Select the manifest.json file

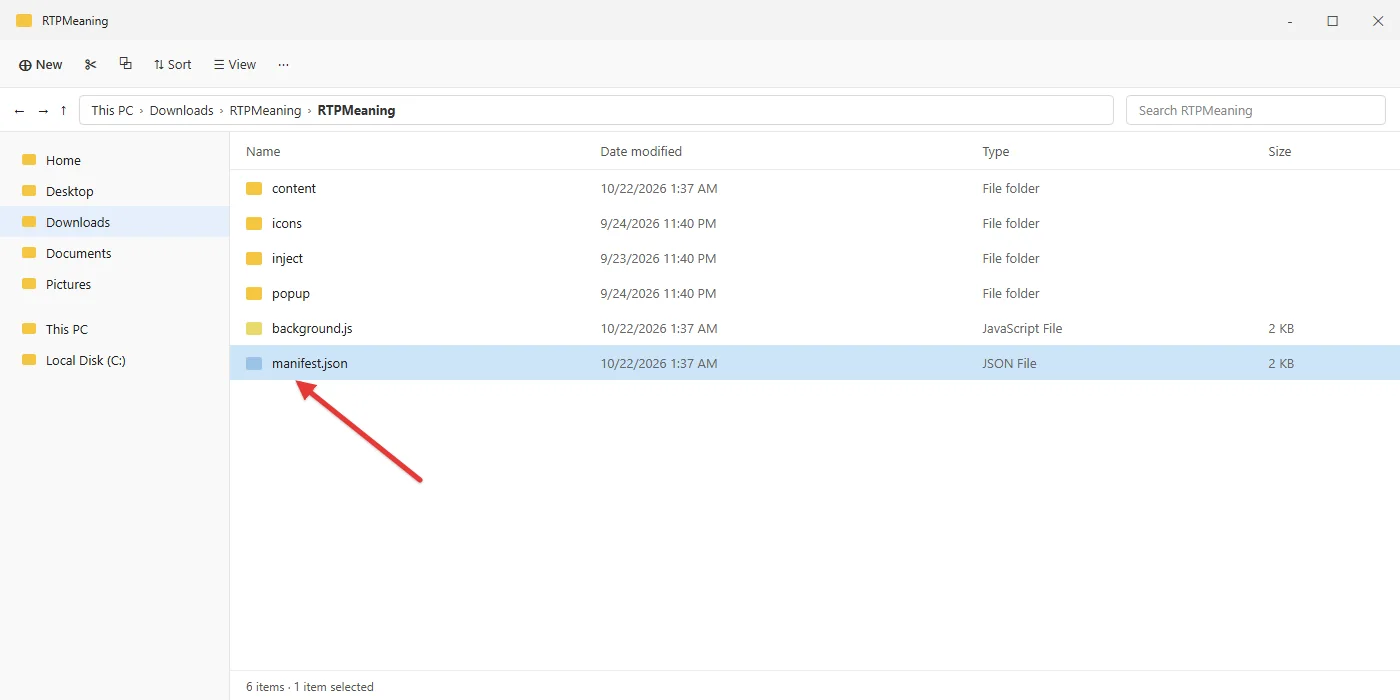(815, 363)
